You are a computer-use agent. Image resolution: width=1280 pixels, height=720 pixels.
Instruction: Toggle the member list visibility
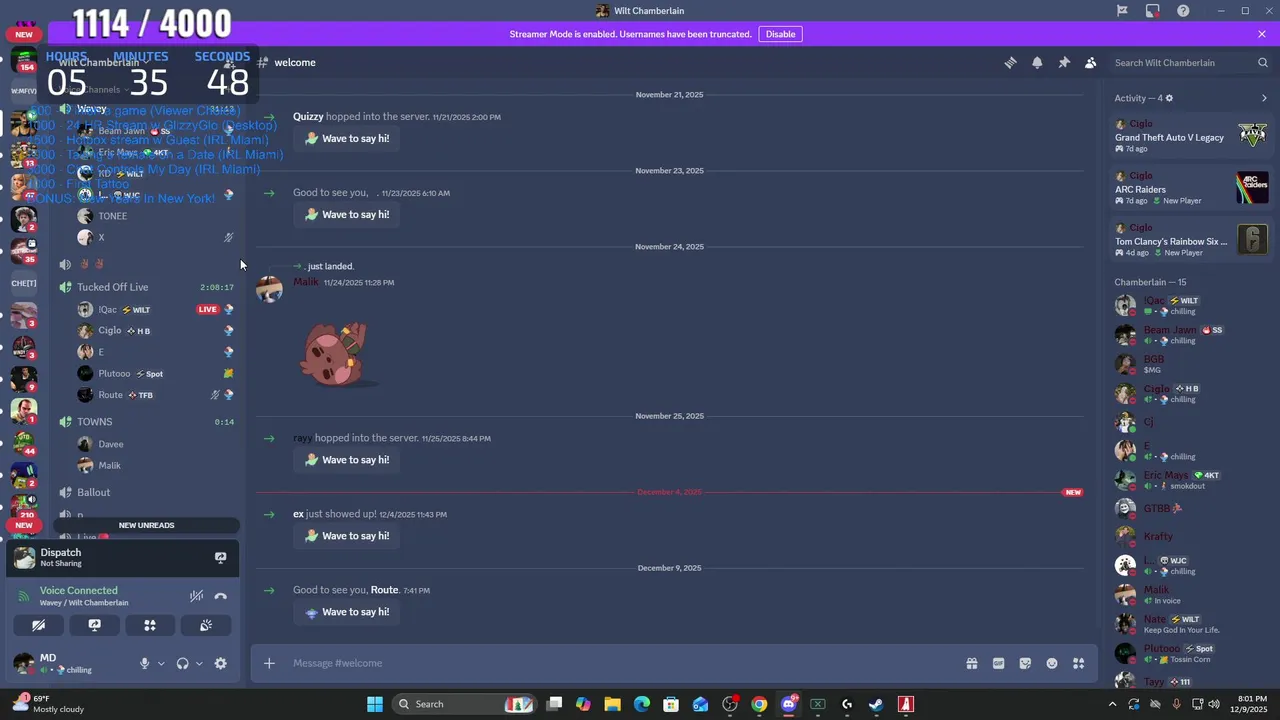point(1090,62)
